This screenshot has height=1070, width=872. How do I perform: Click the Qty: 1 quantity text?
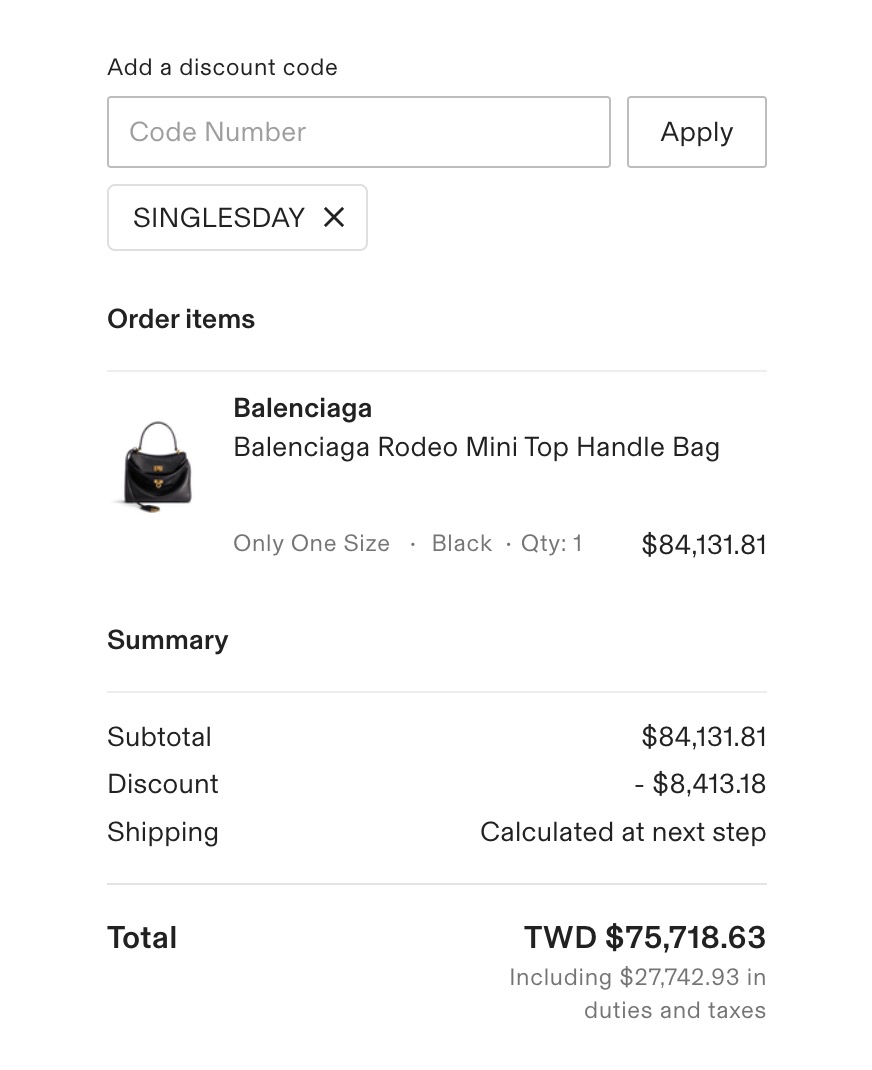pos(551,544)
